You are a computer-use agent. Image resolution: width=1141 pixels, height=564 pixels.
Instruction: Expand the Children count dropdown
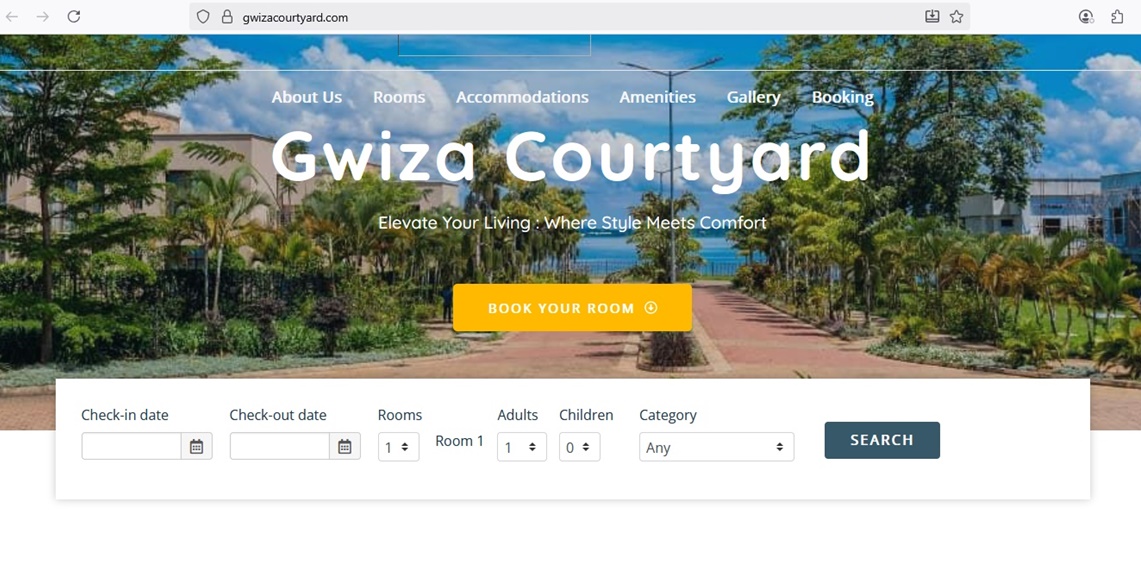pos(580,447)
